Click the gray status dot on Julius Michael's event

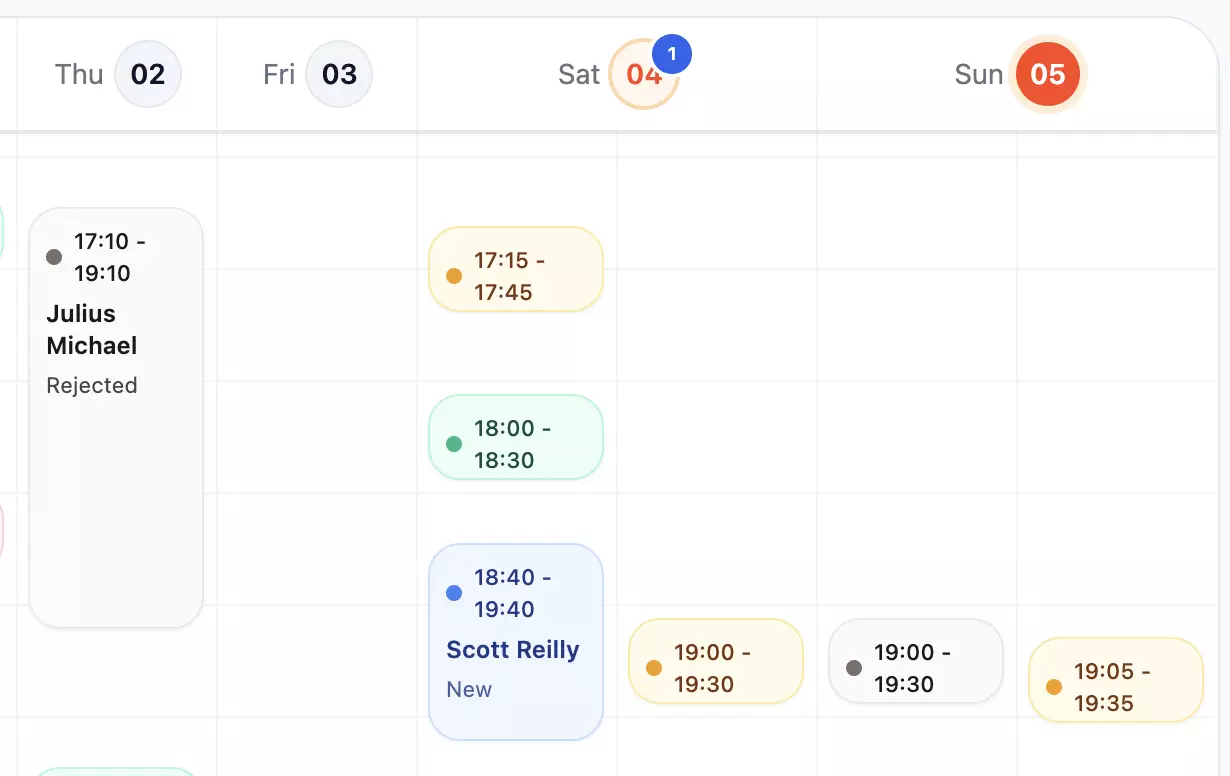tap(53, 257)
